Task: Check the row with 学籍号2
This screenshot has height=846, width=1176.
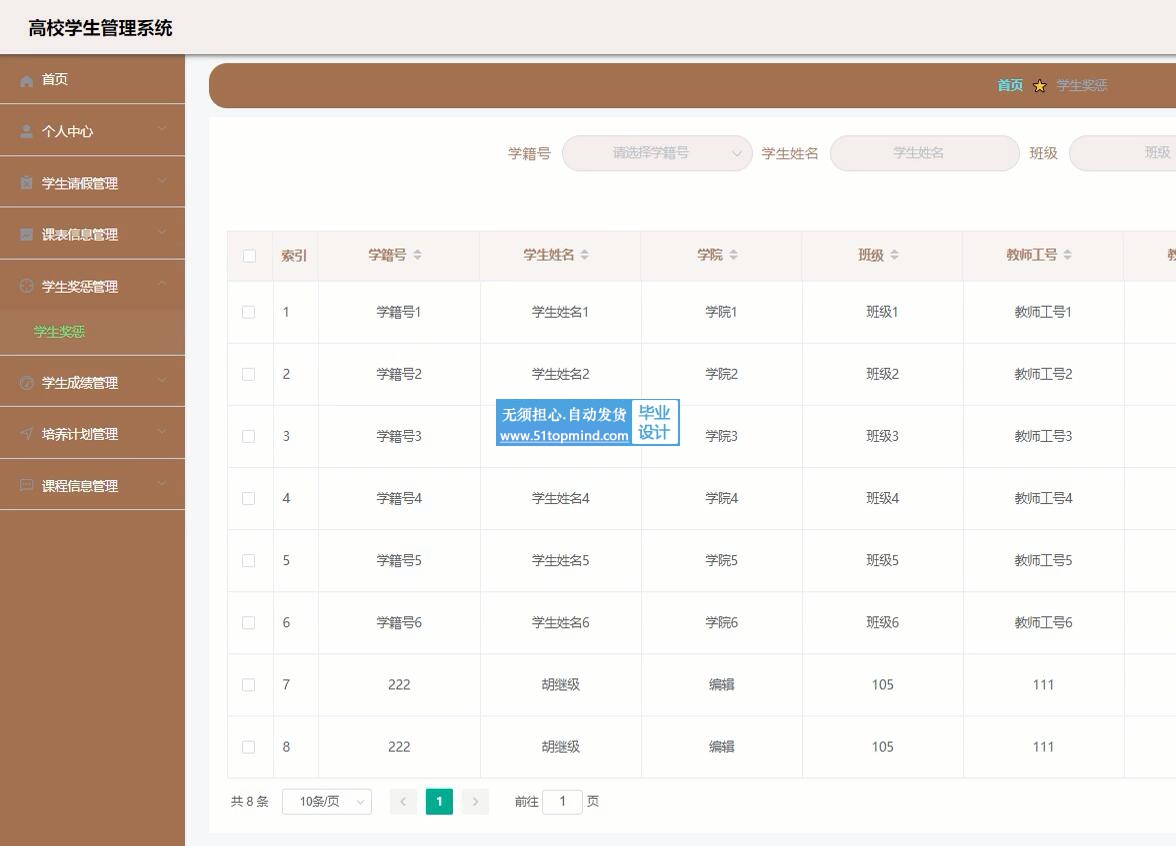Action: (248, 374)
